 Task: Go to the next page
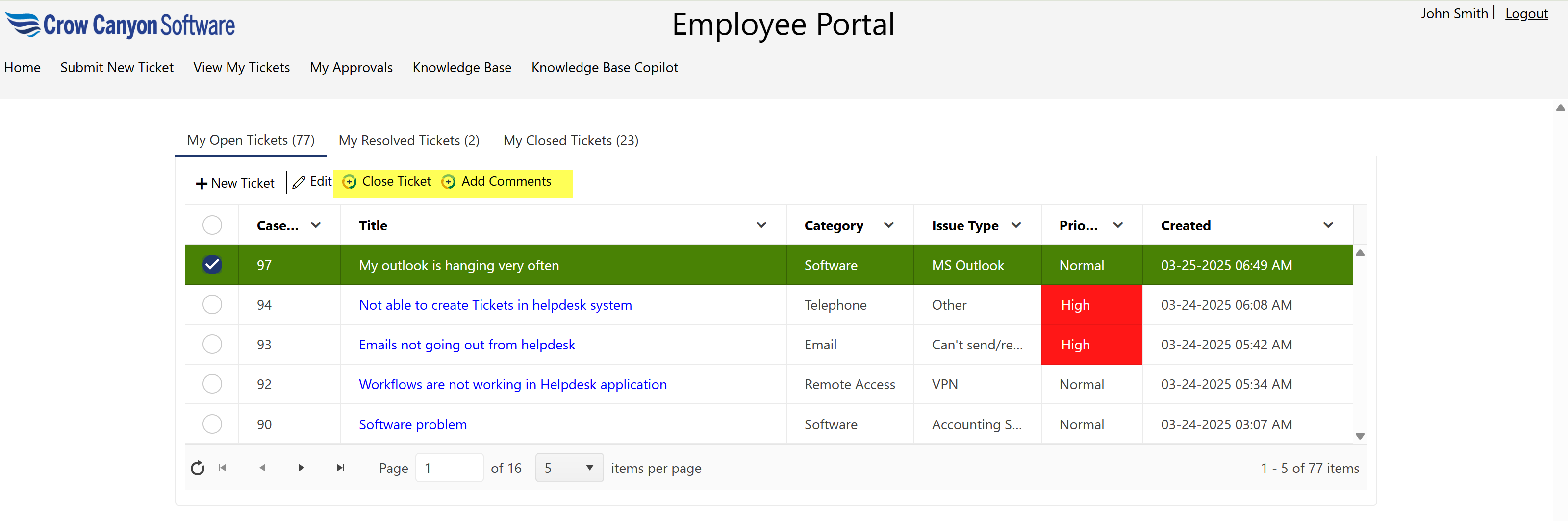point(301,468)
